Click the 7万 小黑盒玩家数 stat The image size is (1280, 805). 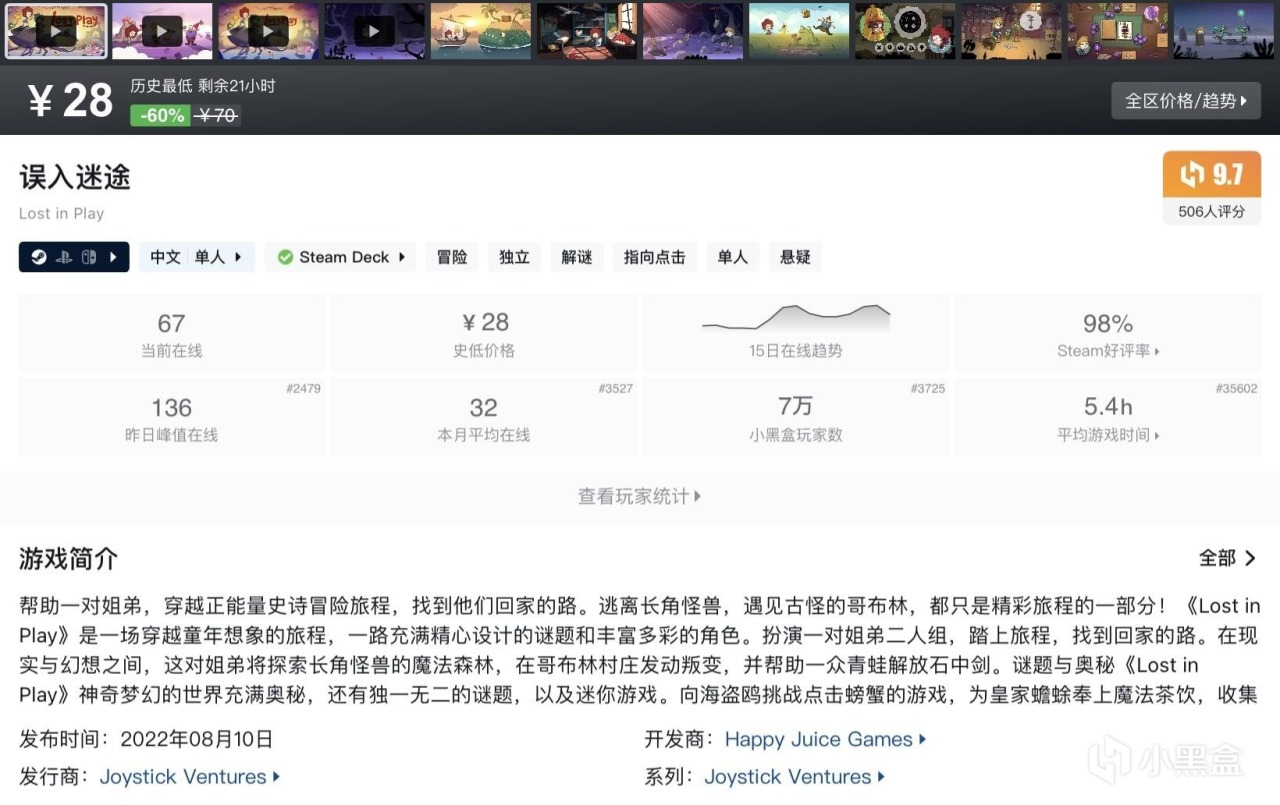click(796, 417)
